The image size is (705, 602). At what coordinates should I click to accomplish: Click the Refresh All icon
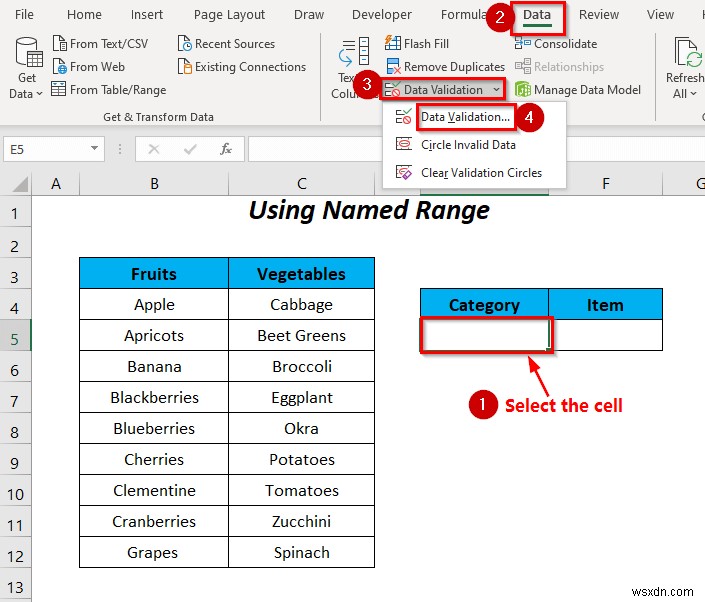688,52
